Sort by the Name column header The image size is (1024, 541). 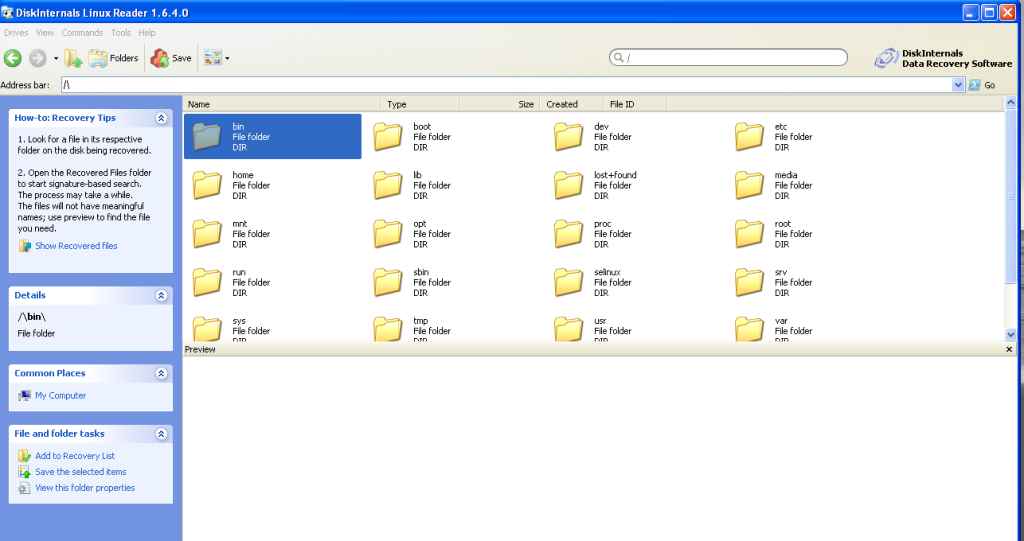pyautogui.click(x=282, y=104)
